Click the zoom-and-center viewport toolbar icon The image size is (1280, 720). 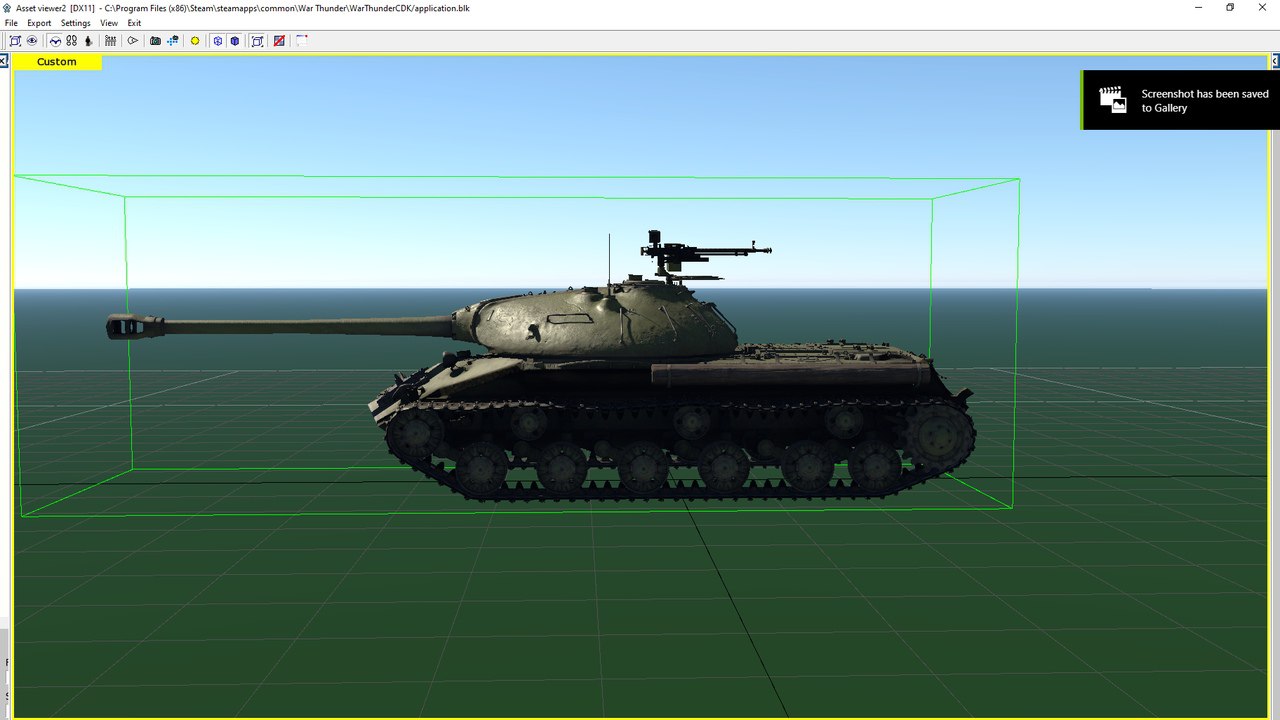point(15,41)
